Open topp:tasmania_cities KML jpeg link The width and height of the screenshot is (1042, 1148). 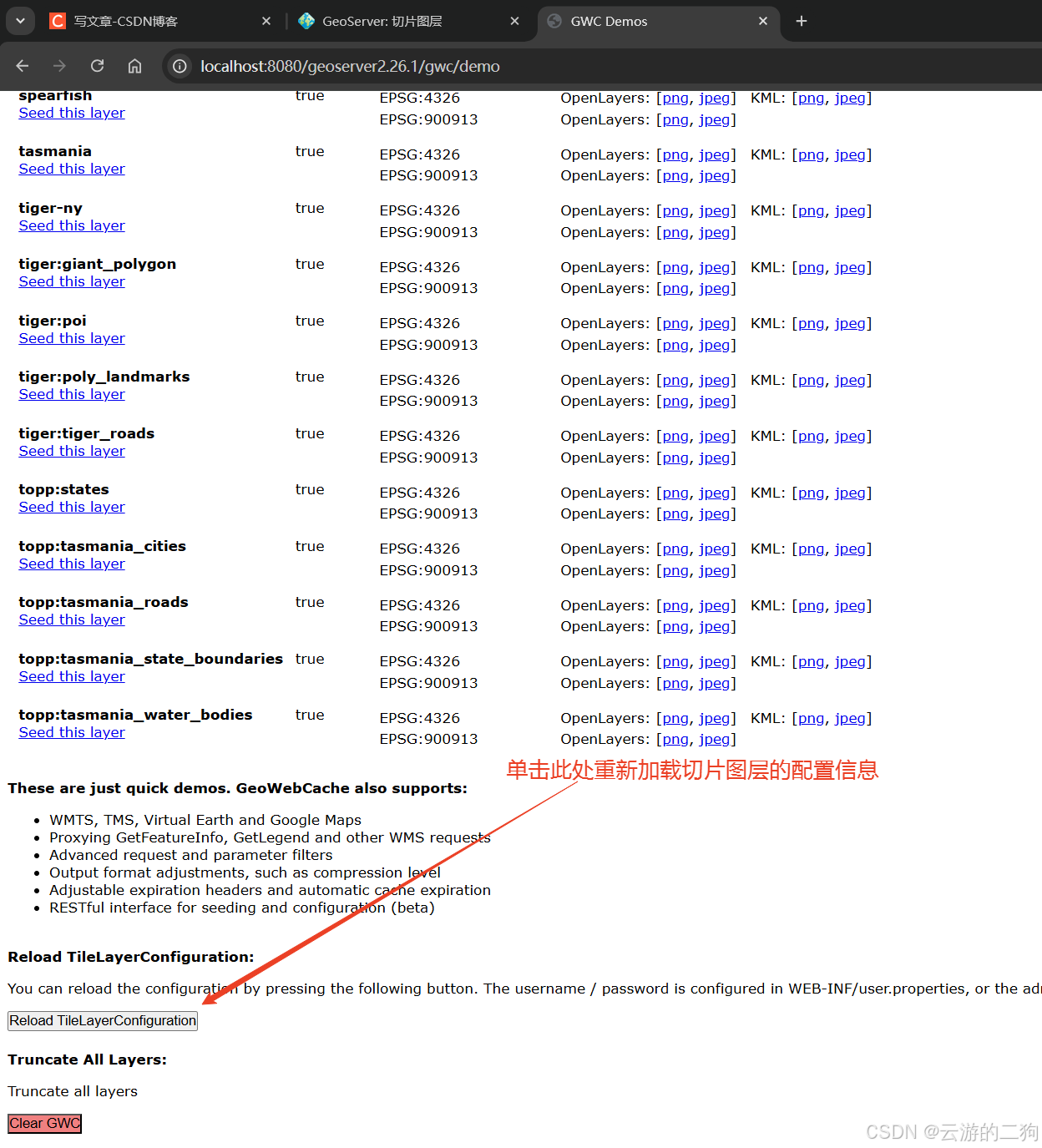click(x=850, y=549)
